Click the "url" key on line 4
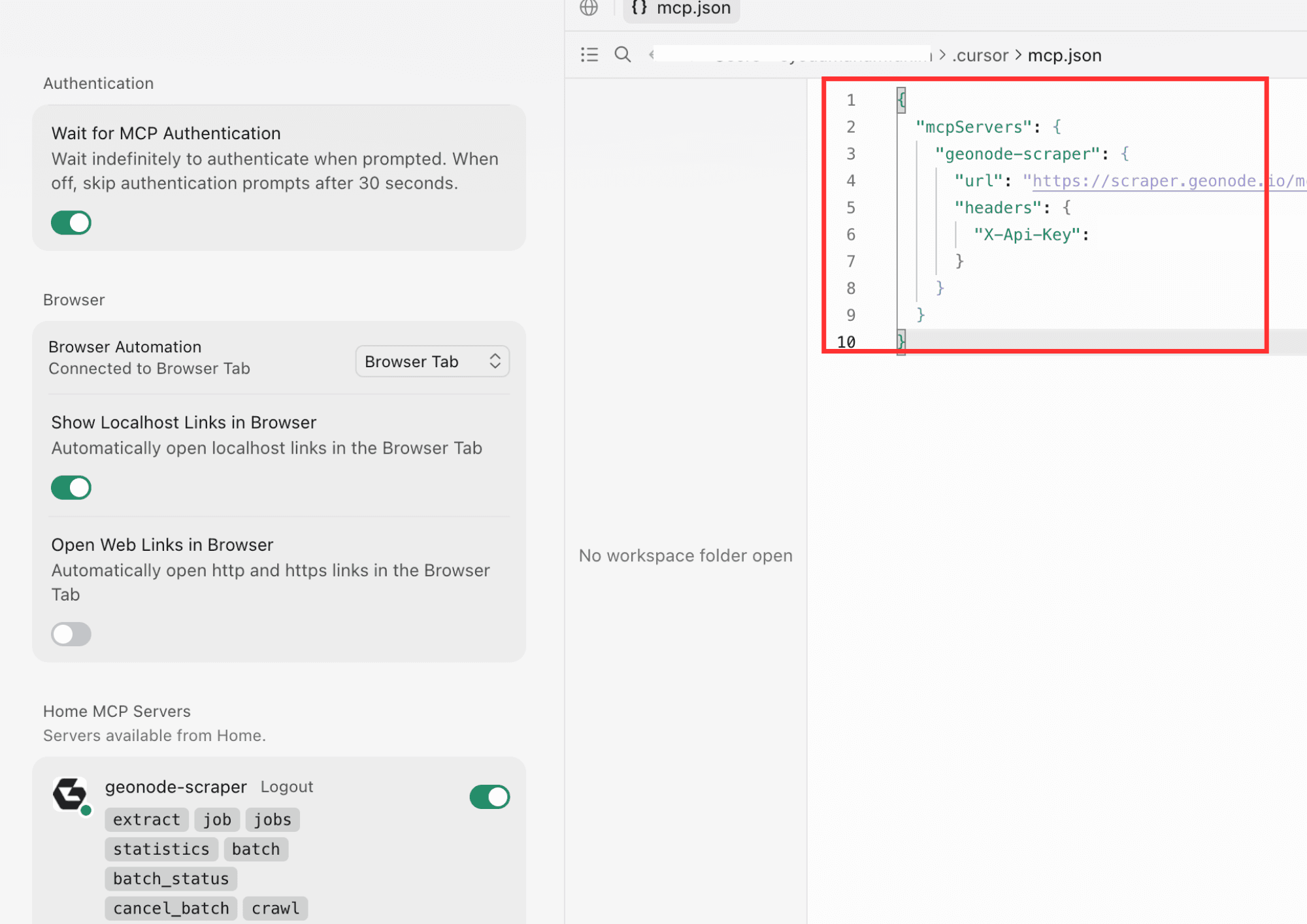Screen dimensions: 1307x924 tap(978, 181)
